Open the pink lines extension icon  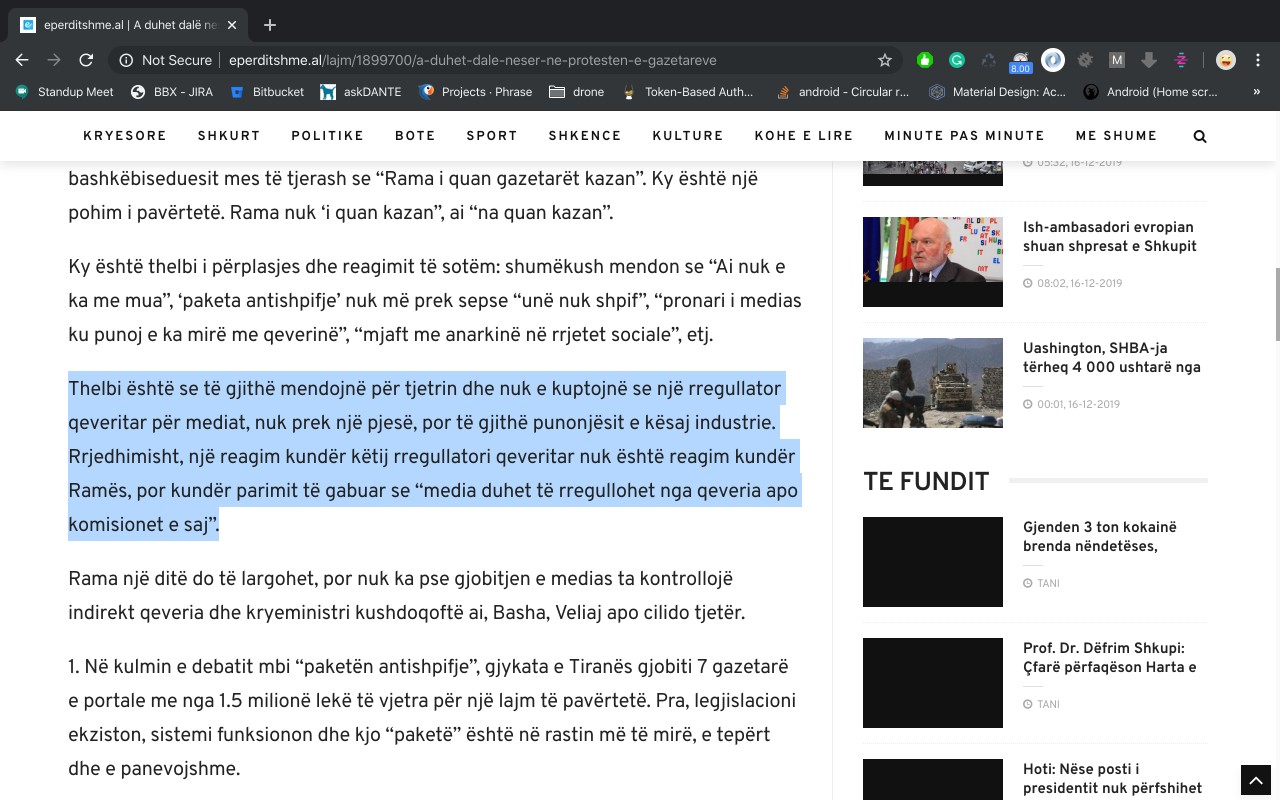pos(1181,60)
